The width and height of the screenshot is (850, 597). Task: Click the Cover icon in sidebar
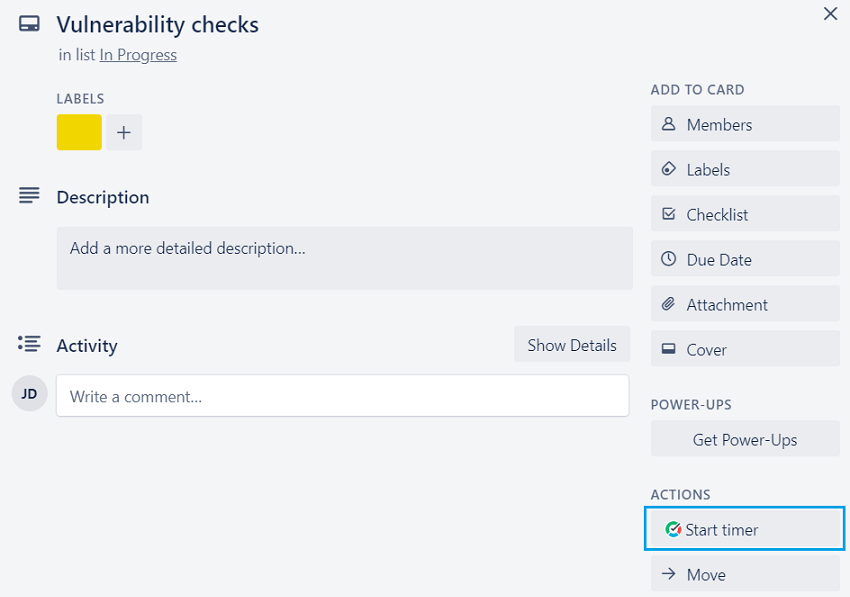point(669,350)
